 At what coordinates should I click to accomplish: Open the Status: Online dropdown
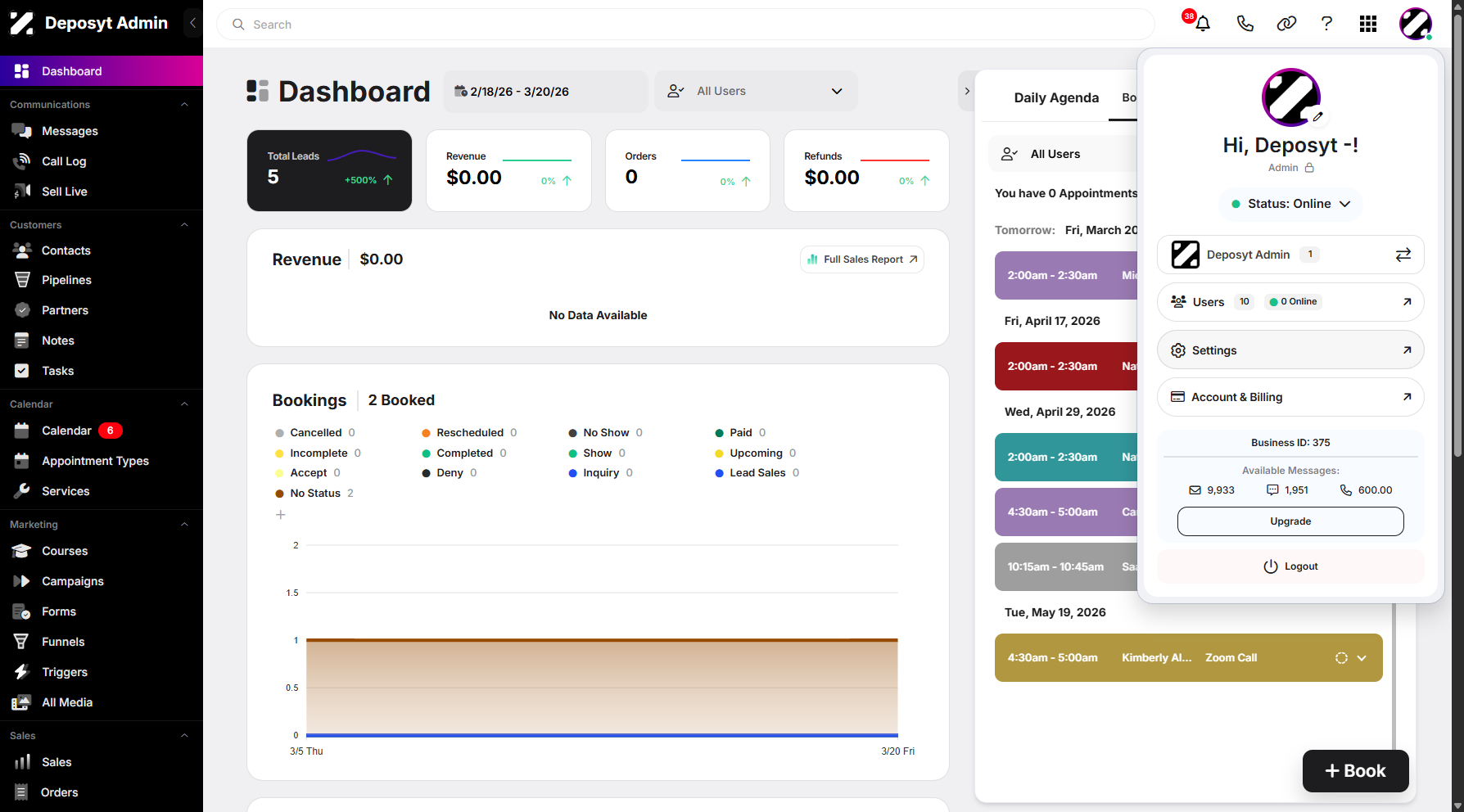(x=1290, y=204)
